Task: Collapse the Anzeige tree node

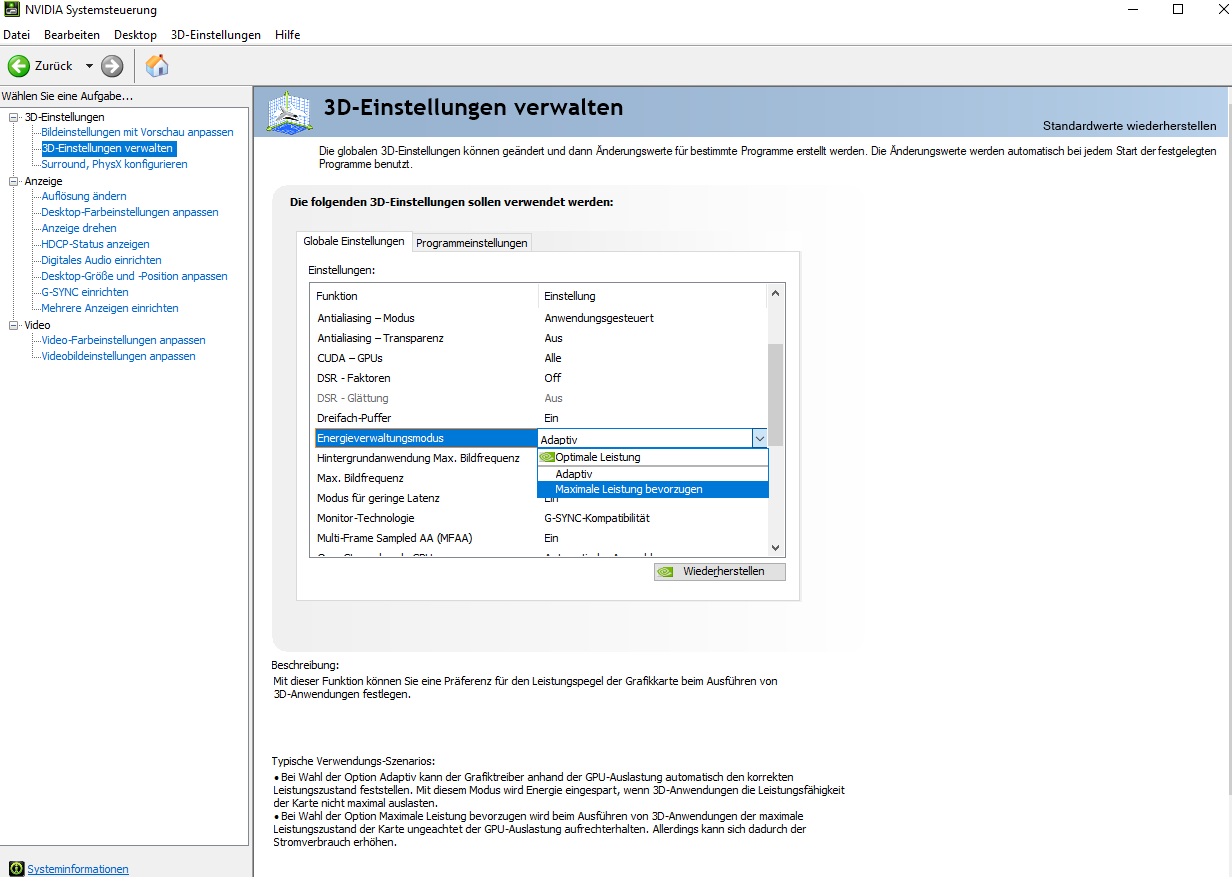Action: pos(14,181)
